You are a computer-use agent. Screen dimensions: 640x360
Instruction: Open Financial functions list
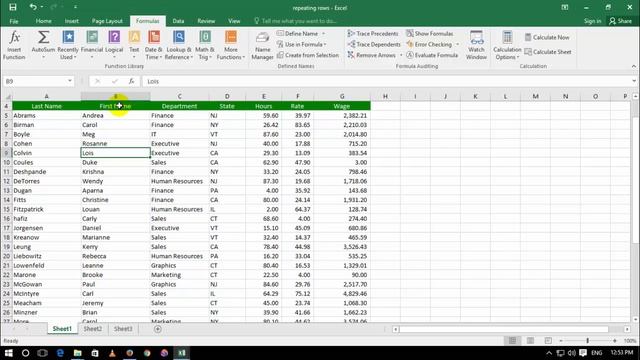click(x=92, y=45)
